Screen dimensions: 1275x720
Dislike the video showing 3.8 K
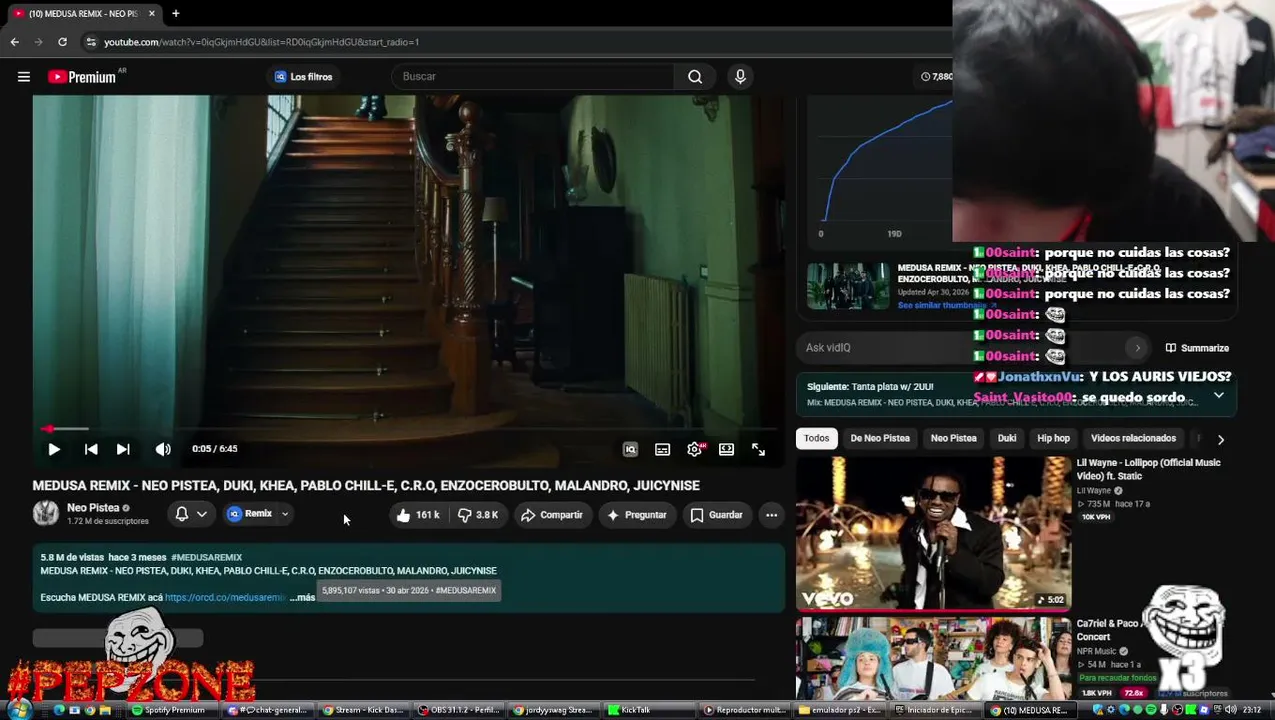point(478,515)
